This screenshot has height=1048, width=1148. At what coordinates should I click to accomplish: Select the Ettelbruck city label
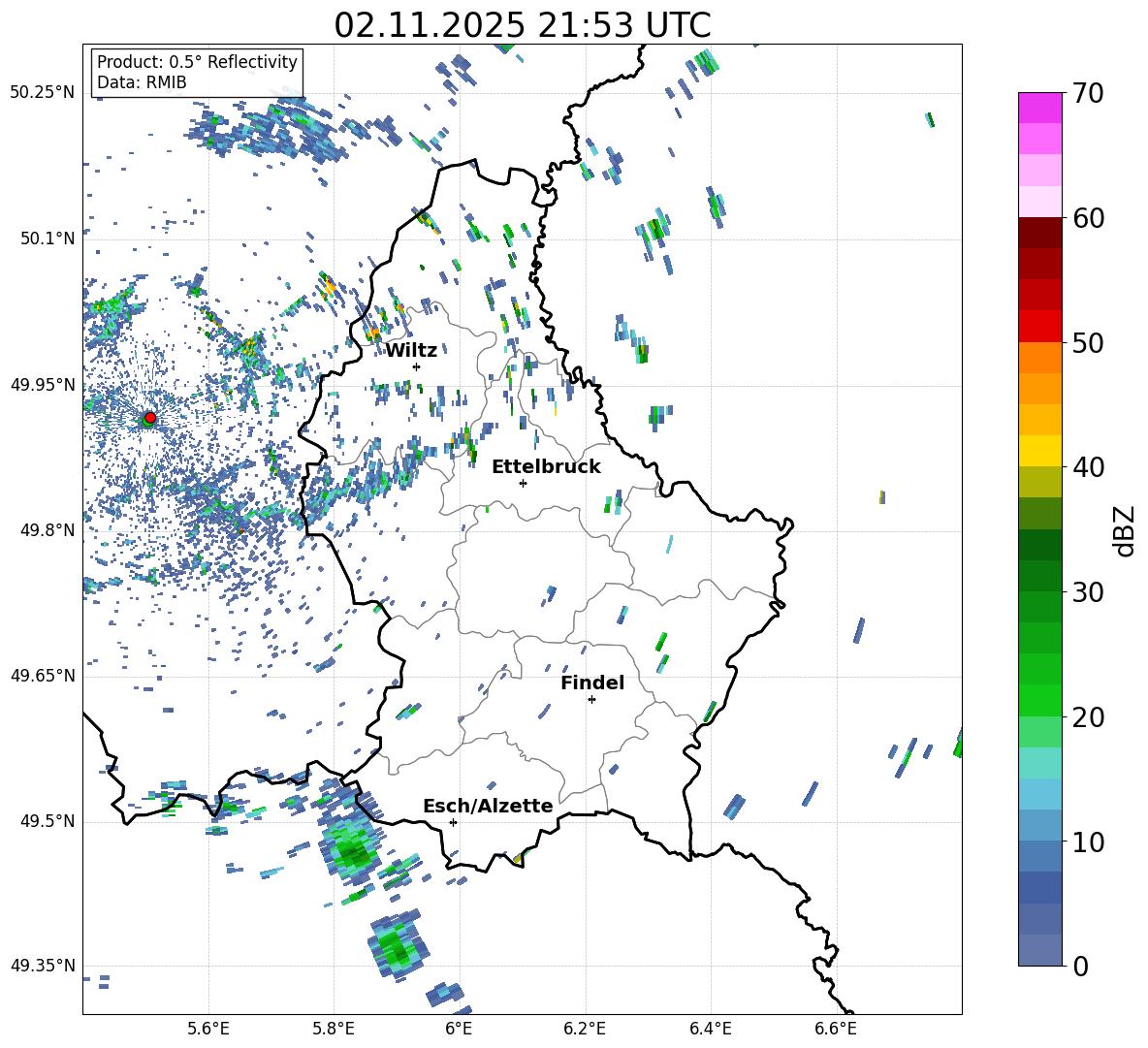click(x=546, y=466)
